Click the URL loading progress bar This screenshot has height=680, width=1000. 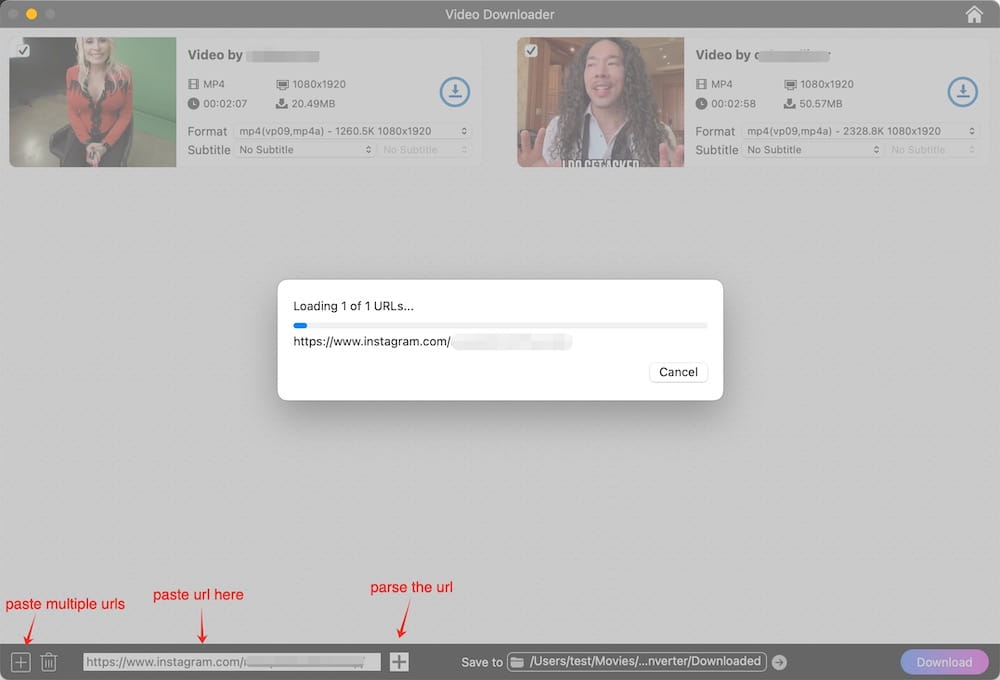pyautogui.click(x=500, y=325)
